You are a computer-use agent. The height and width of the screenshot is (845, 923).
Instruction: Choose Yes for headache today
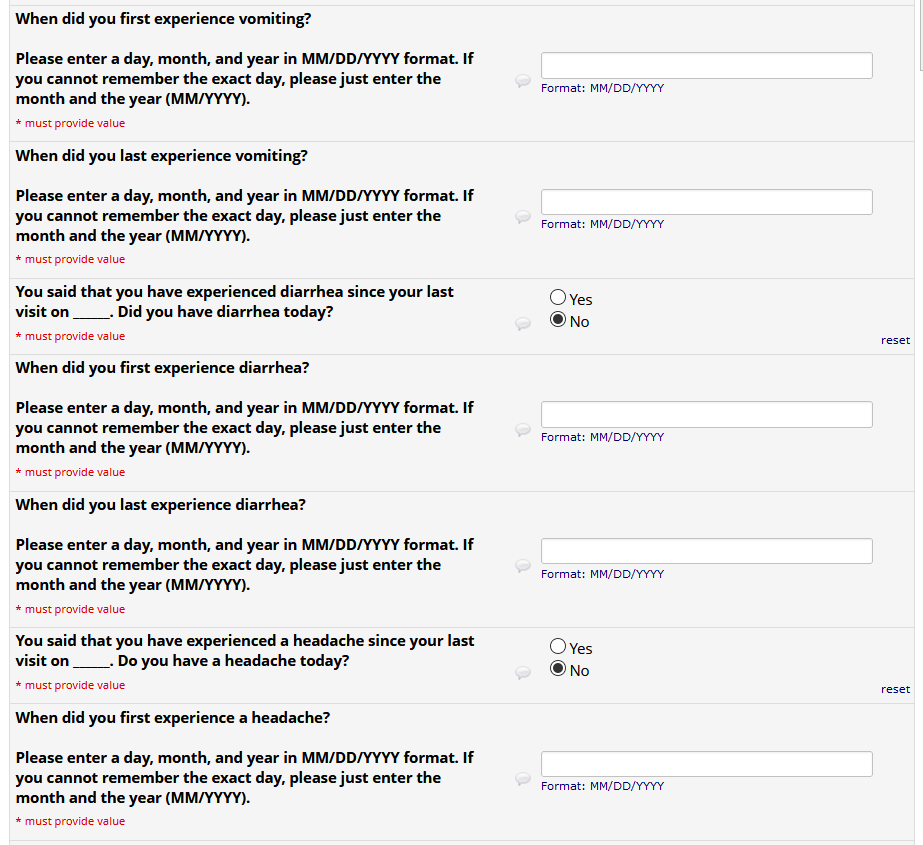pyautogui.click(x=558, y=647)
